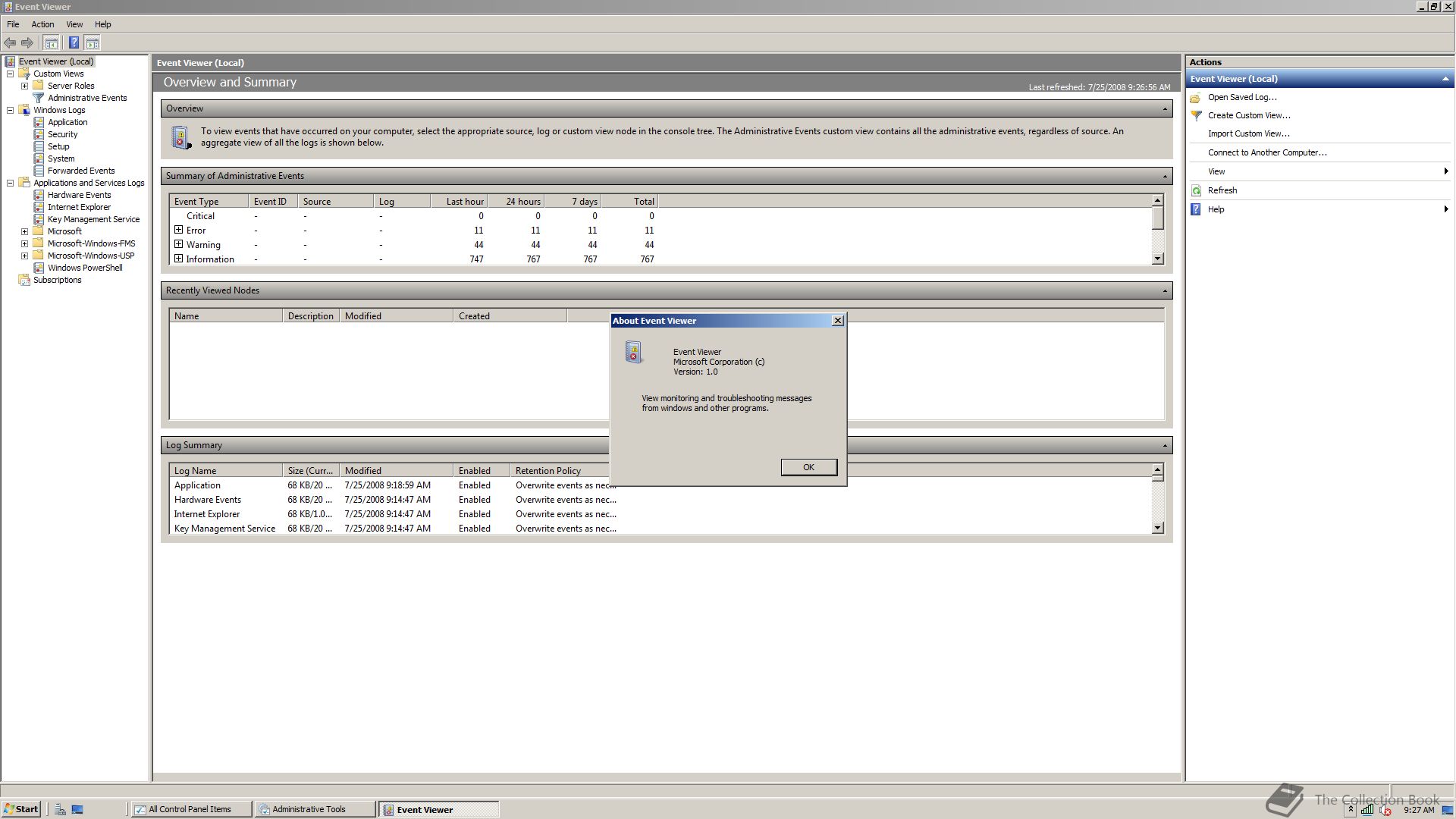The height and width of the screenshot is (819, 1456).
Task: Click the Application log icon in tree
Action: [x=39, y=122]
